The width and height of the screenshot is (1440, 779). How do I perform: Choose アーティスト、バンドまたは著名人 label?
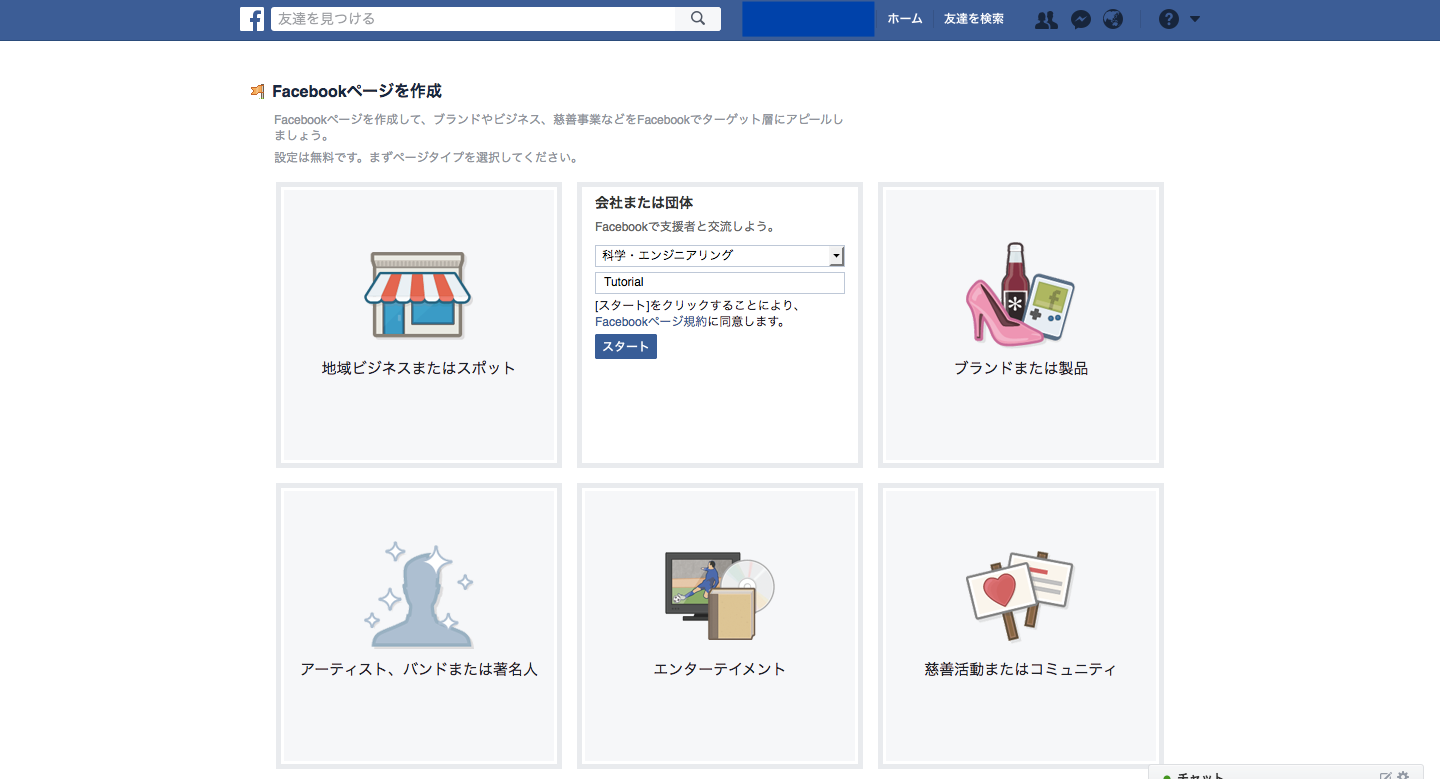coord(419,669)
